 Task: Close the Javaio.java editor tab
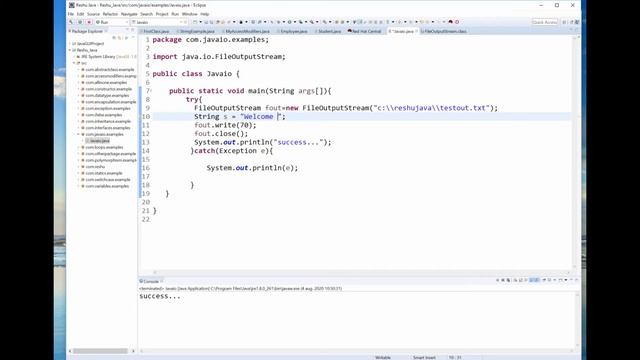click(416, 31)
